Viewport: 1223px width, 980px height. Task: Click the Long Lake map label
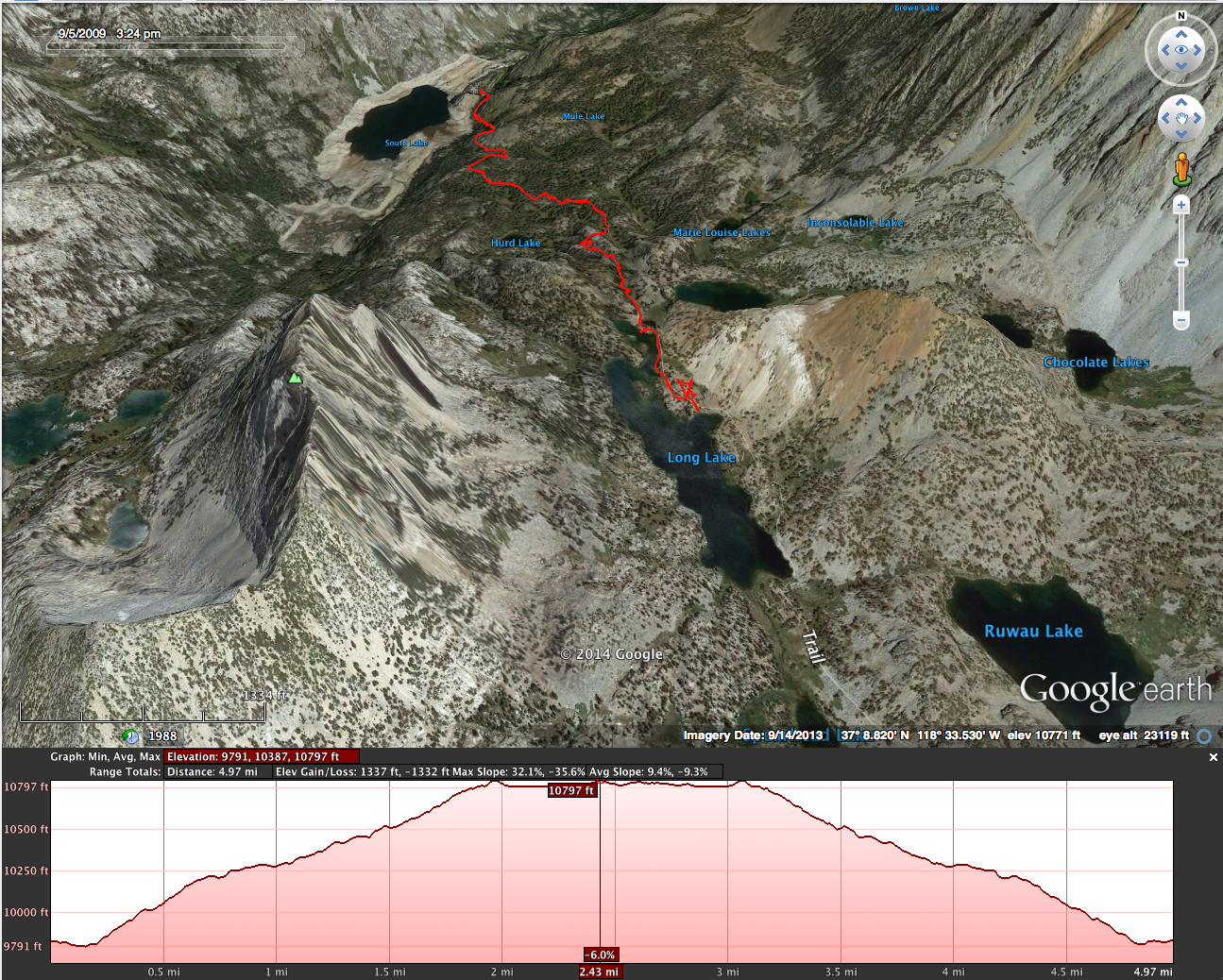click(x=701, y=458)
